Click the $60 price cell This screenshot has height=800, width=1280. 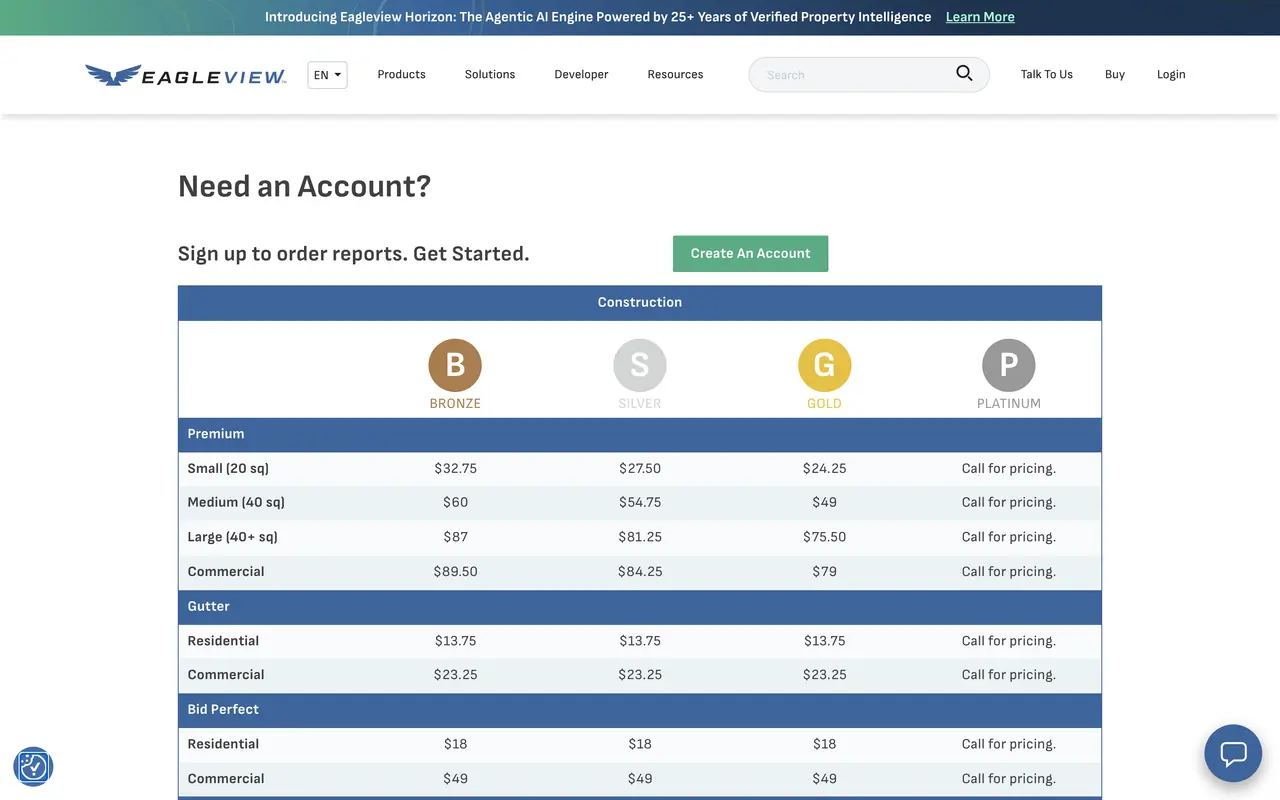(x=455, y=502)
